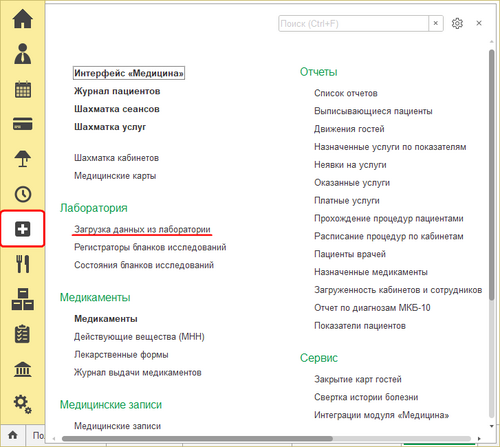
Task: Open Пациенты врачей report
Action: tap(350, 254)
